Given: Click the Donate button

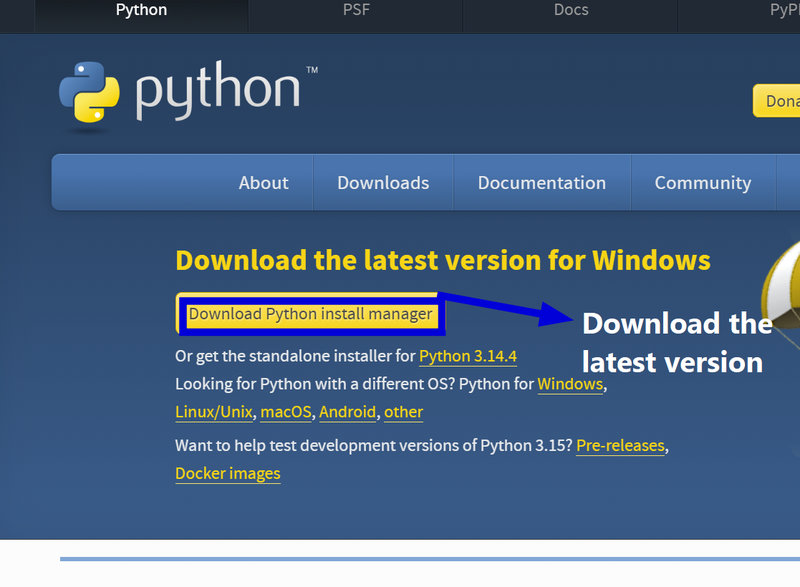Looking at the screenshot, I should (x=778, y=101).
